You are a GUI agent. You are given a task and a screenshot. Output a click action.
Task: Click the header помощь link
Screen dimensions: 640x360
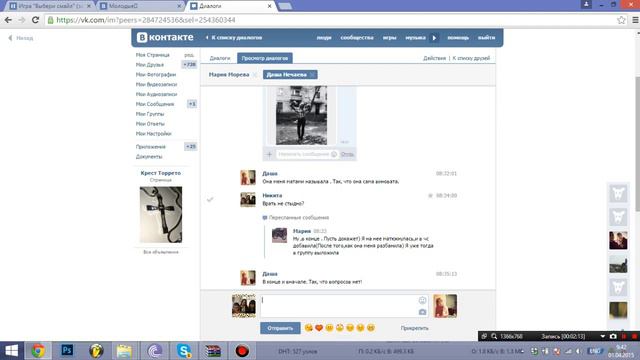[458, 38]
